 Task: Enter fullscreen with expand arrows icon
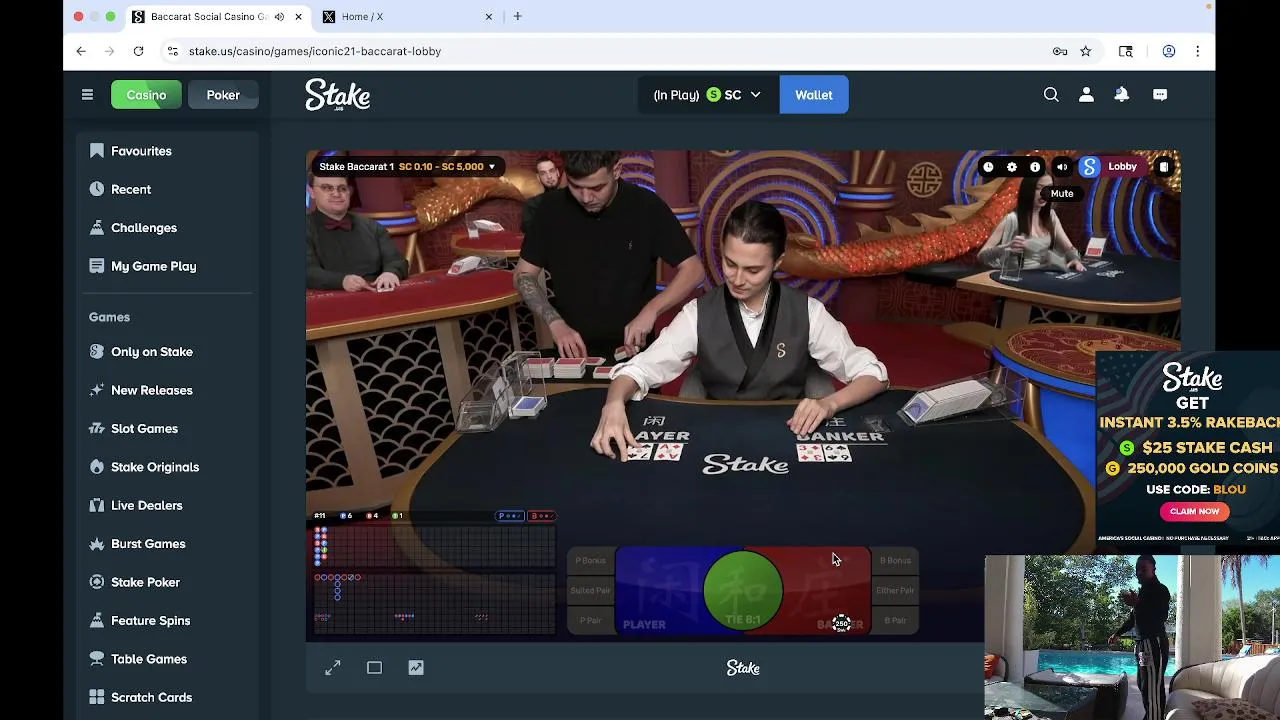[x=333, y=668]
